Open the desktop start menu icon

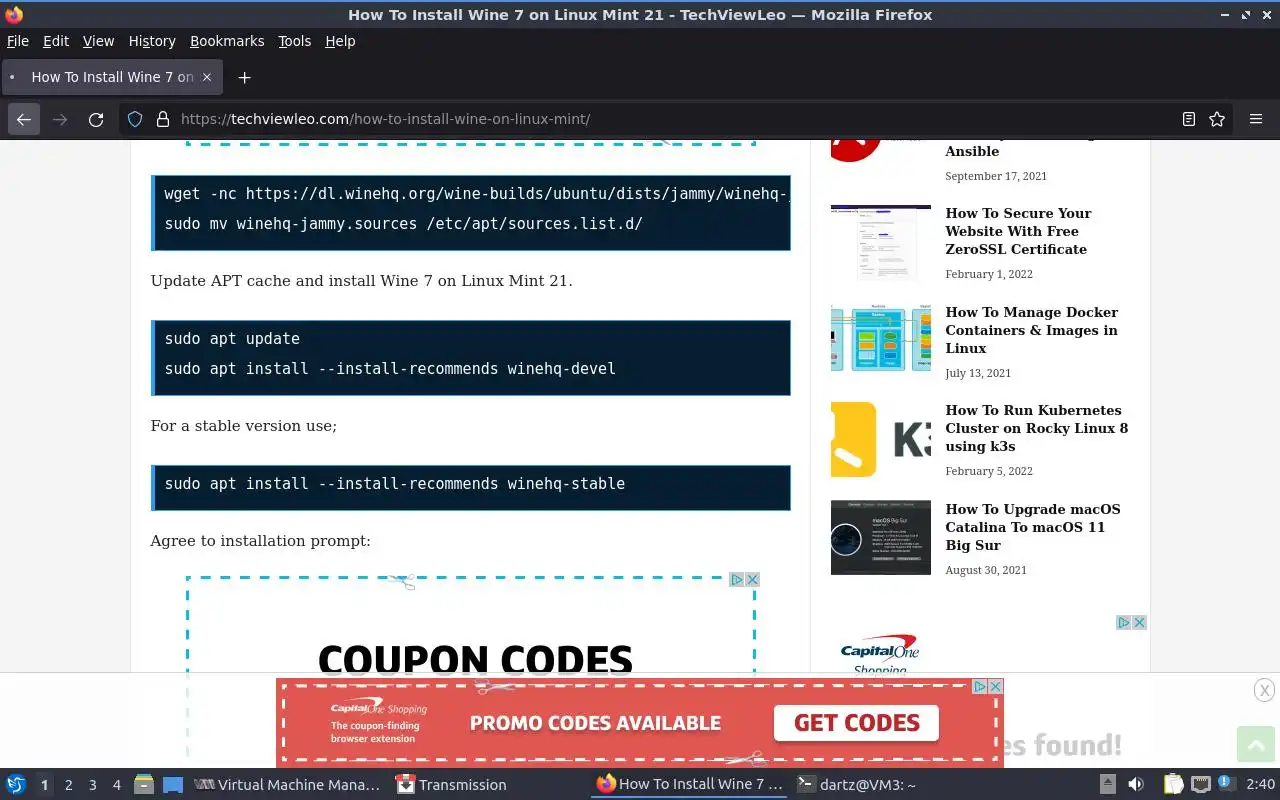(15, 785)
